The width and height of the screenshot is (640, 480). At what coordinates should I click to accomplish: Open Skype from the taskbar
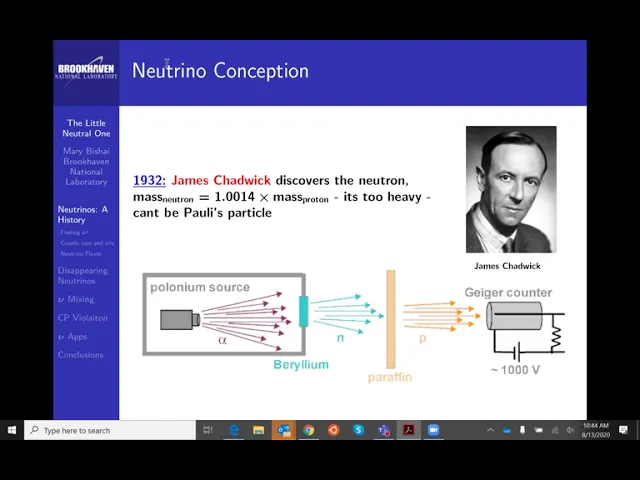click(x=358, y=430)
